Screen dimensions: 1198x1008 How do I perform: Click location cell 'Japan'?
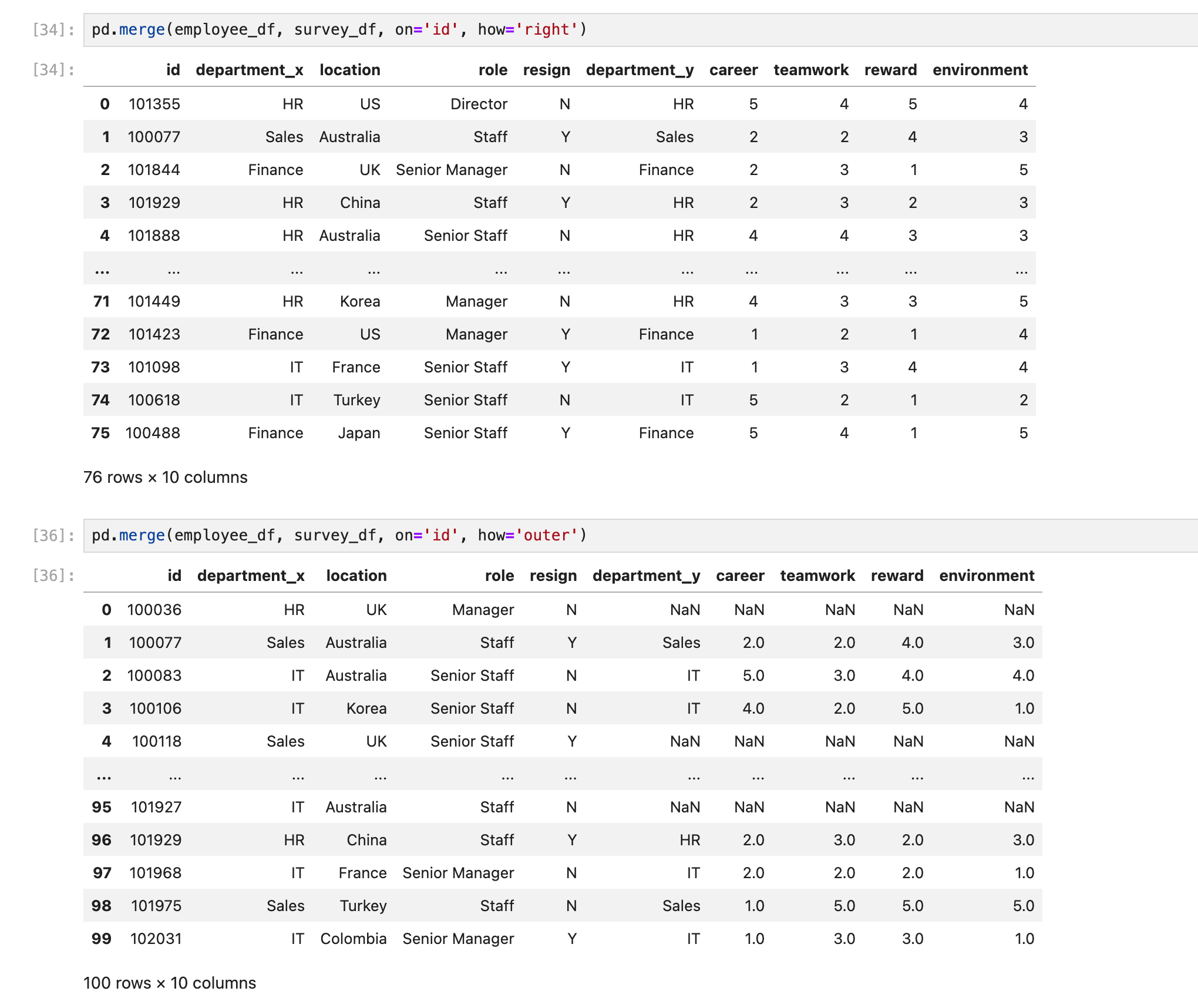[x=359, y=433]
